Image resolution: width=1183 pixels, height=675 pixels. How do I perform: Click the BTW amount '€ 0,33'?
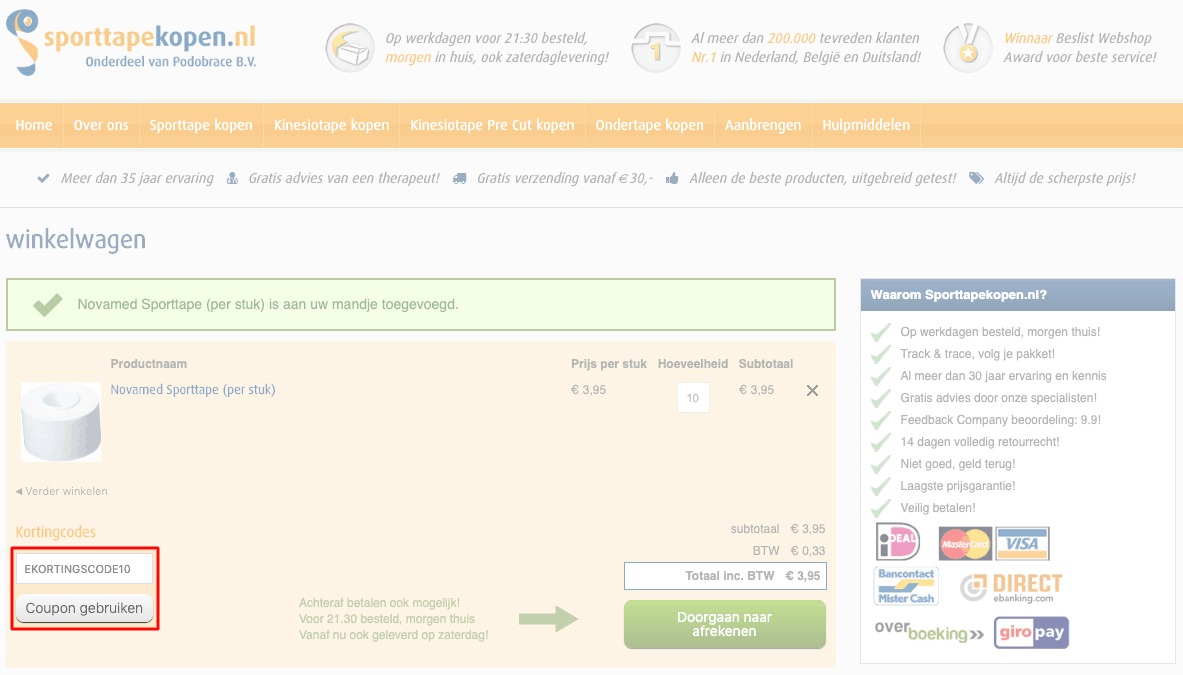click(808, 551)
